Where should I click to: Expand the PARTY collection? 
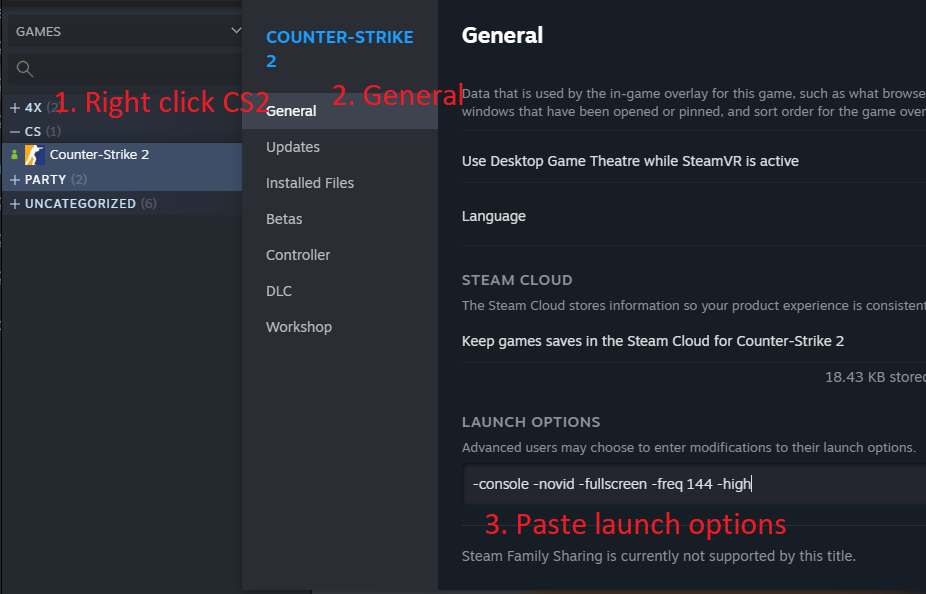click(x=15, y=179)
